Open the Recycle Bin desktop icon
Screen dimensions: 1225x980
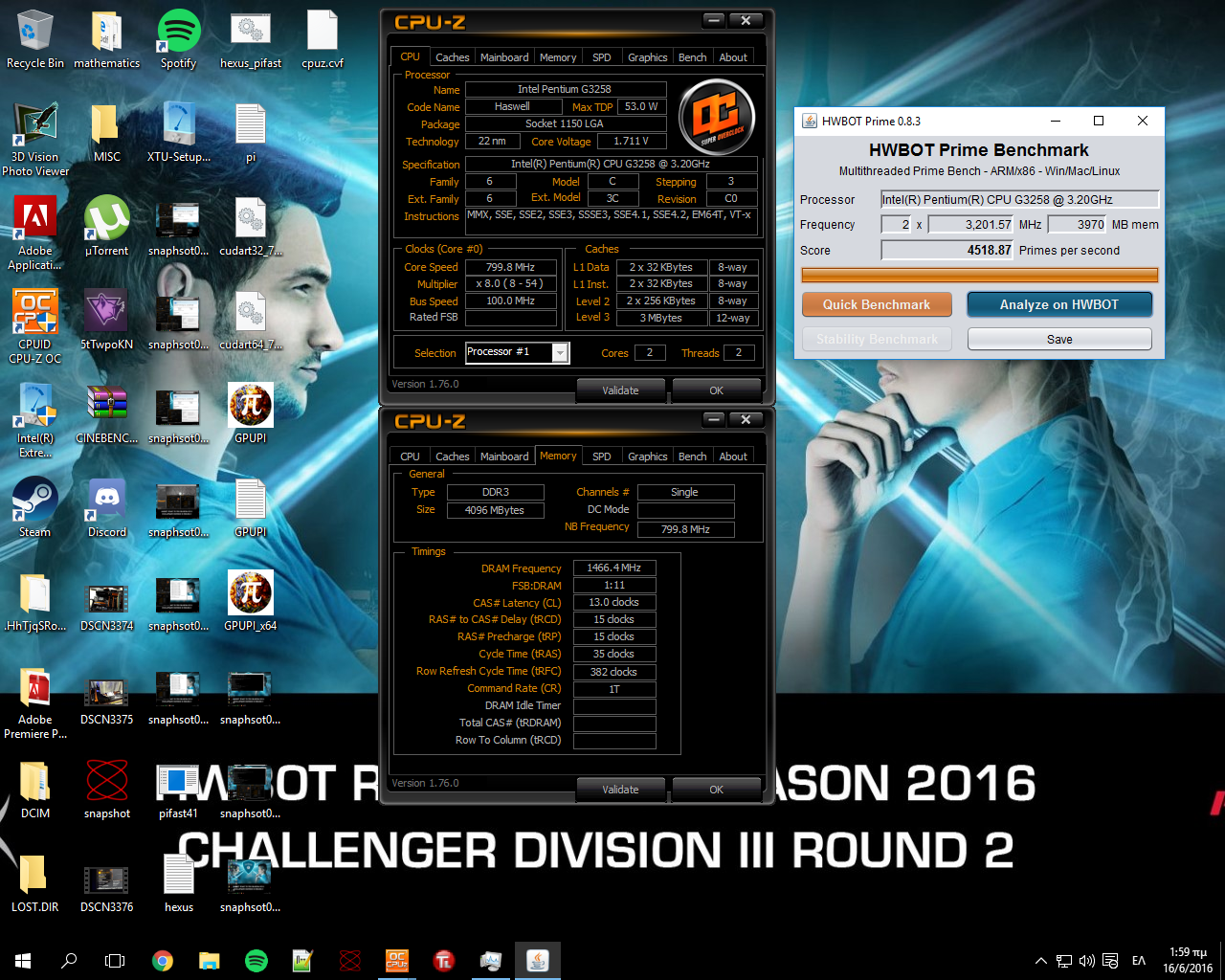click(x=34, y=39)
